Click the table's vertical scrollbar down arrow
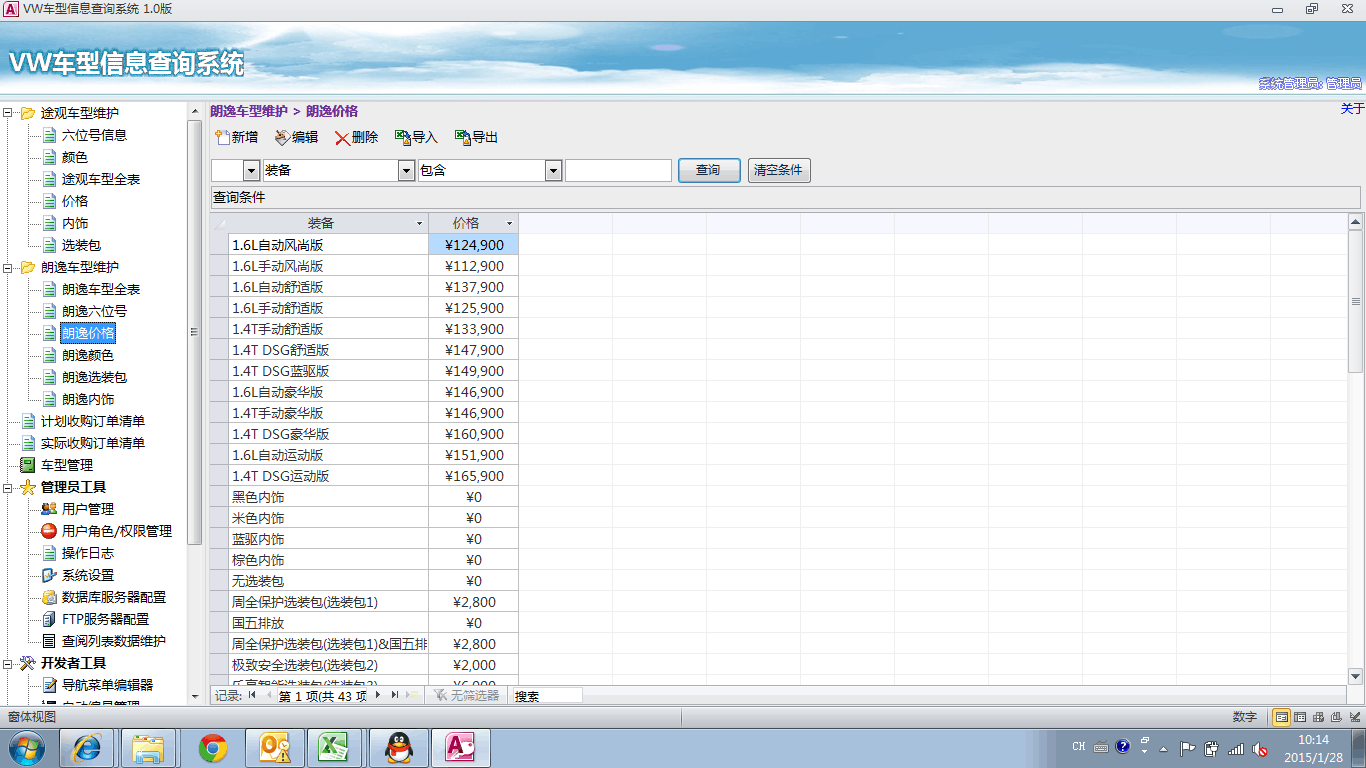Image resolution: width=1366 pixels, height=768 pixels. click(x=1355, y=676)
